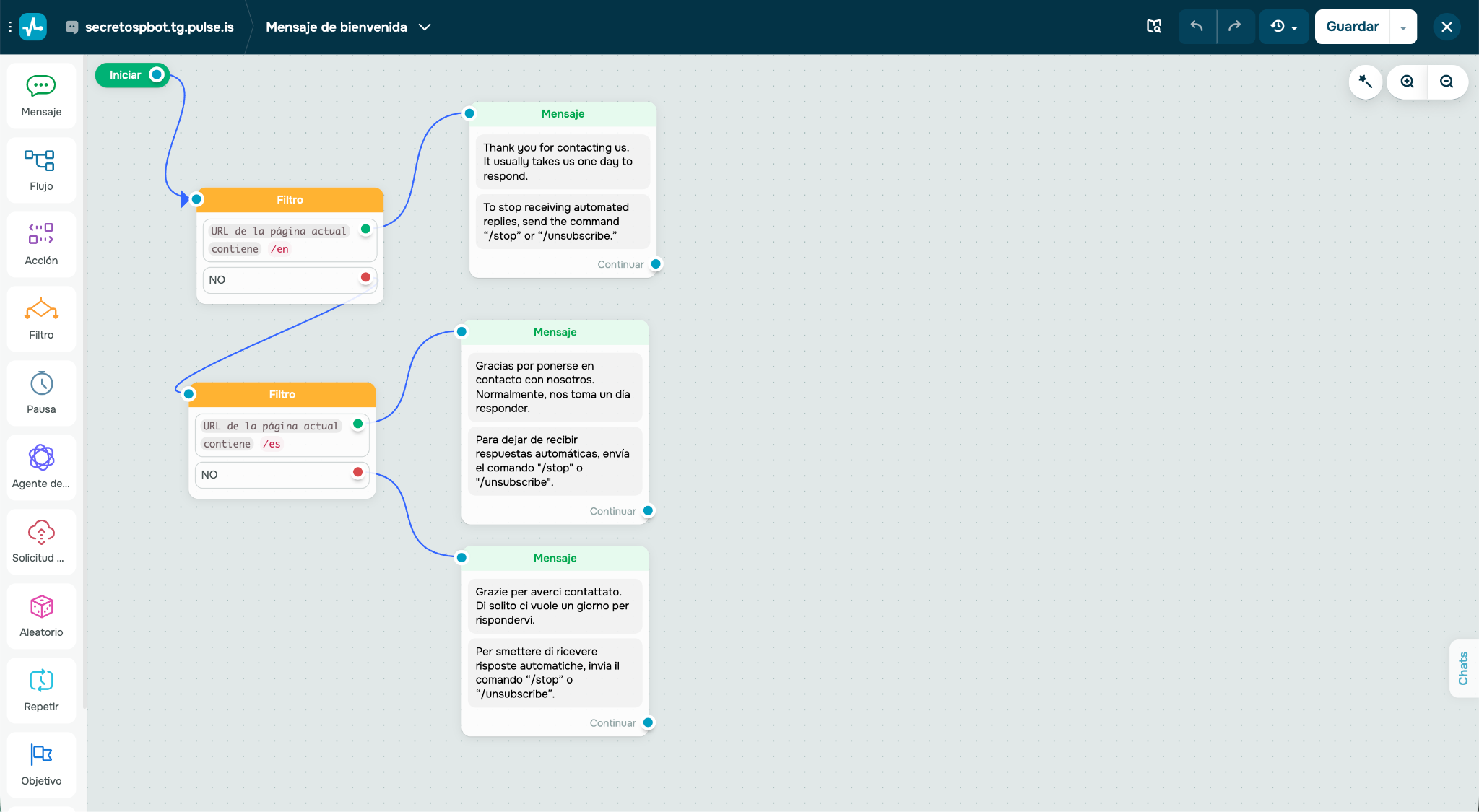Choose the Objetivo flag element
1479x812 pixels.
tap(41, 766)
